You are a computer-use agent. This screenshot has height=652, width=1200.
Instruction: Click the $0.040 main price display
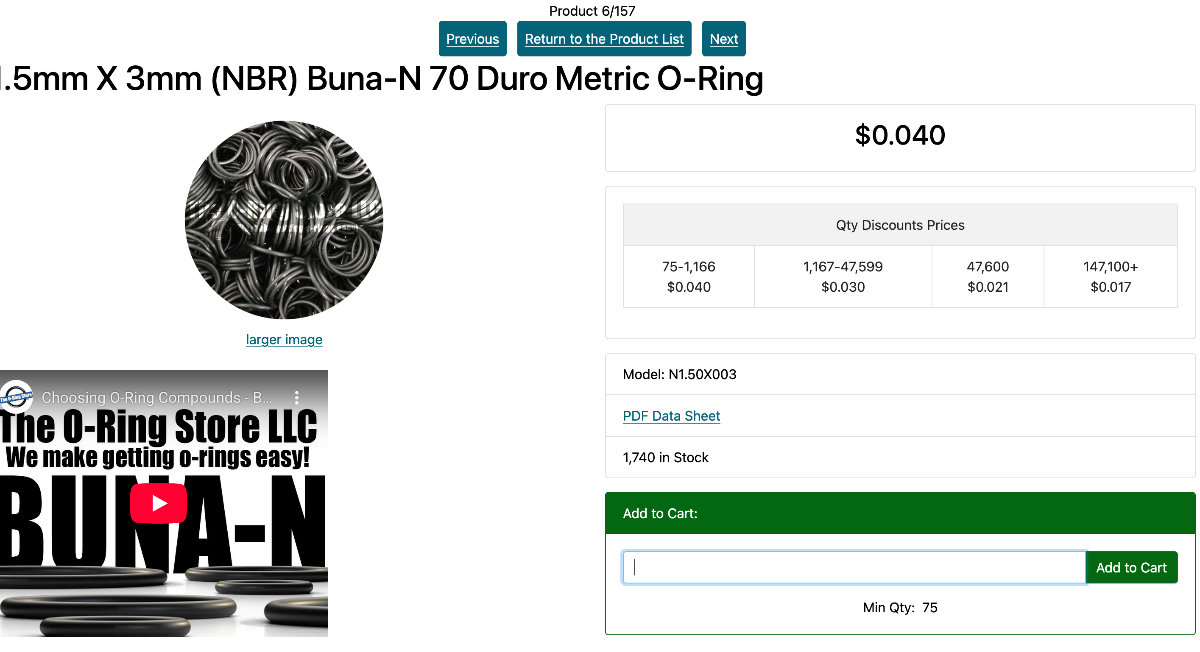900,136
